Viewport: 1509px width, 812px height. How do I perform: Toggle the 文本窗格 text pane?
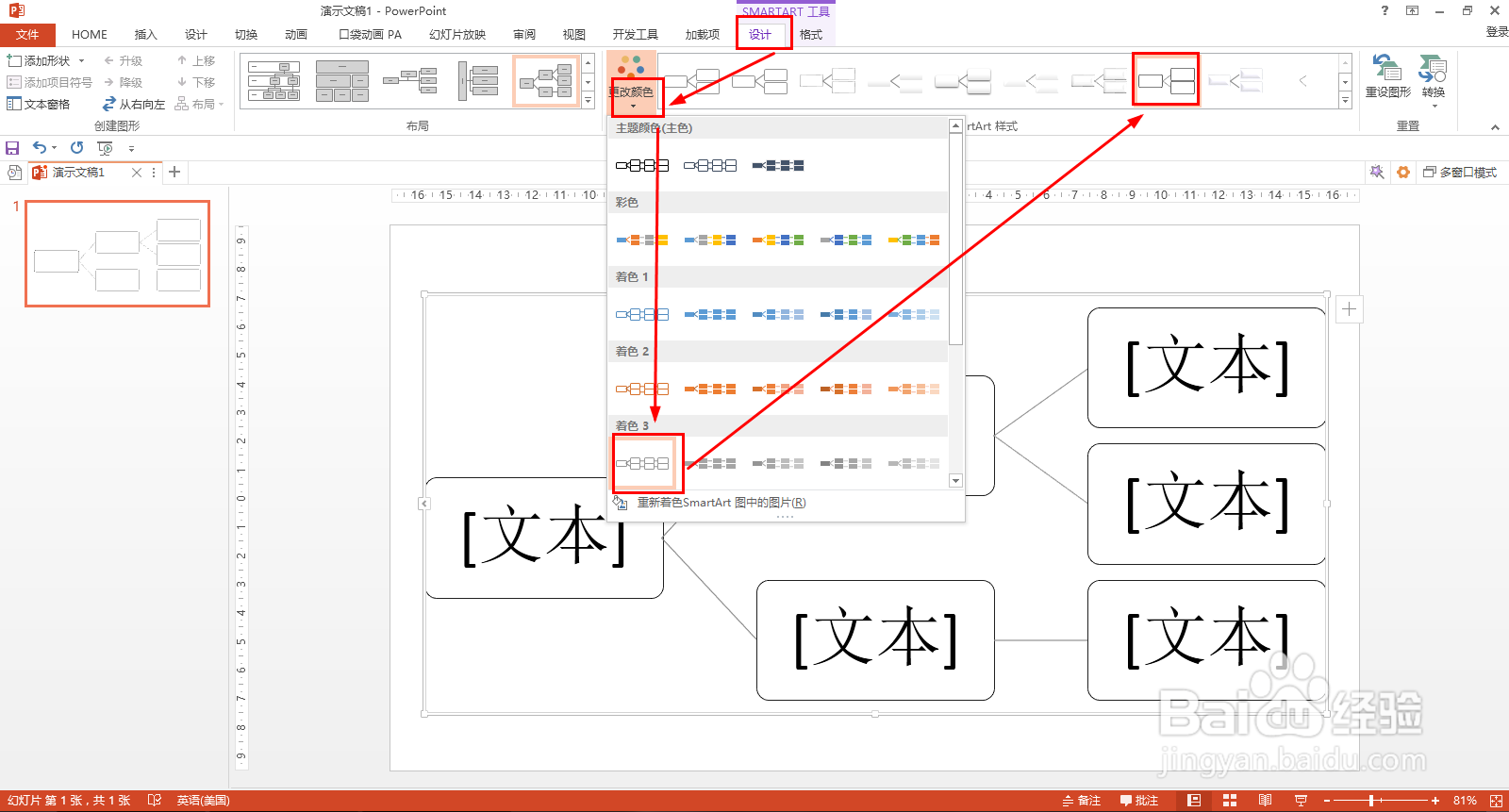click(x=39, y=104)
